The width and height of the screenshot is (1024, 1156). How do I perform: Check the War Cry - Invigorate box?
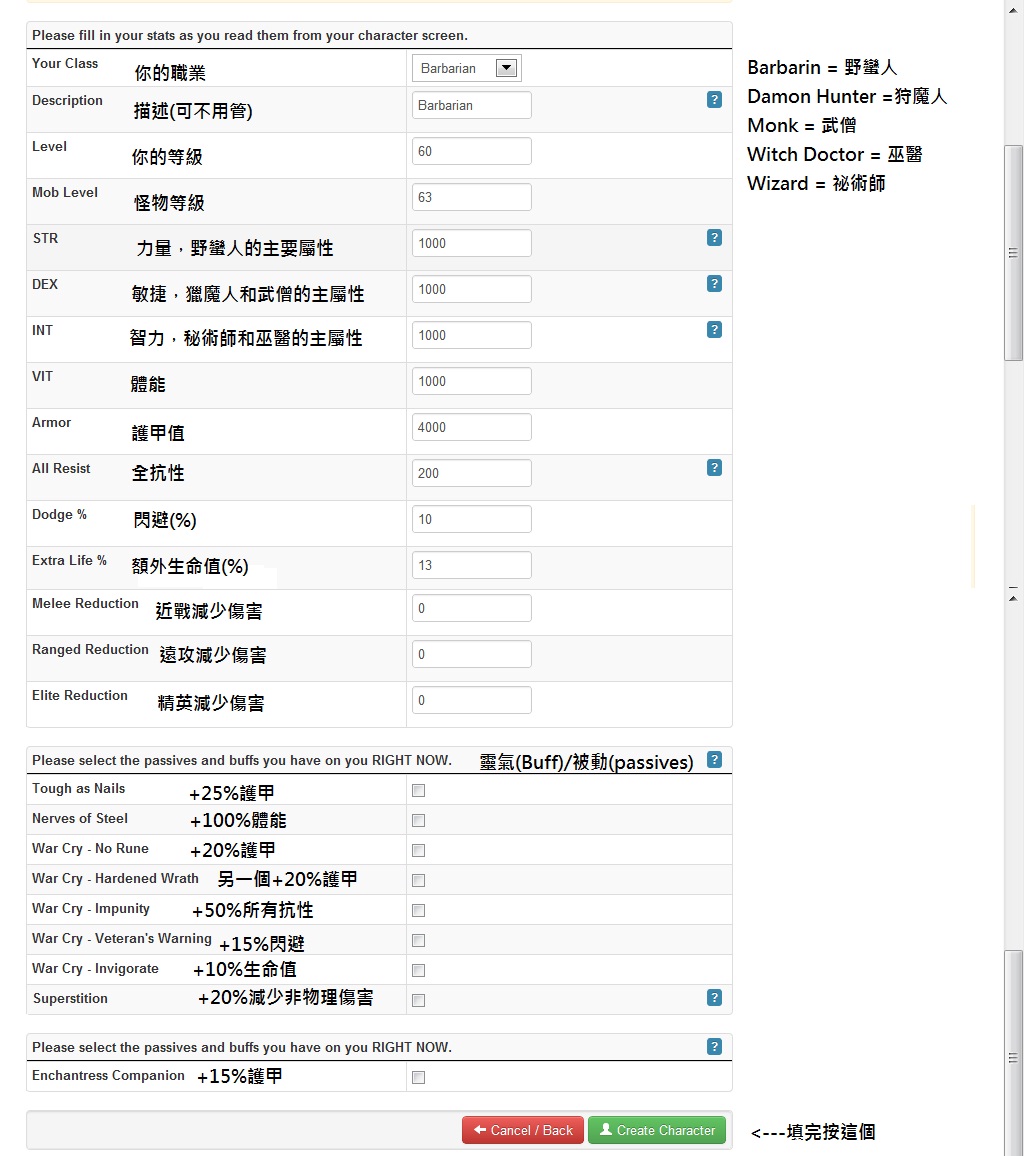coord(419,971)
